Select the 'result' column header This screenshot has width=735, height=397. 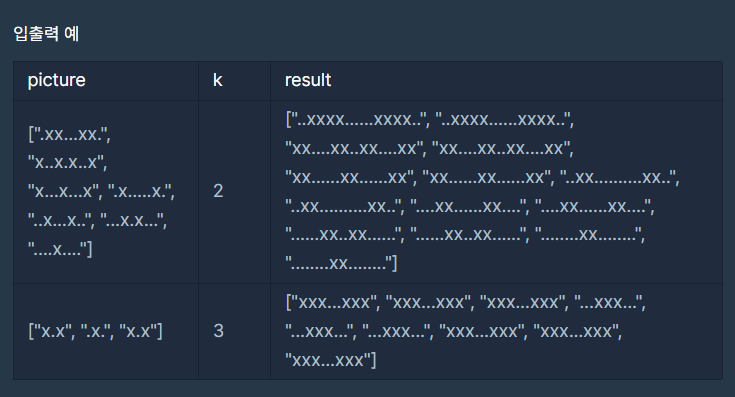(308, 80)
